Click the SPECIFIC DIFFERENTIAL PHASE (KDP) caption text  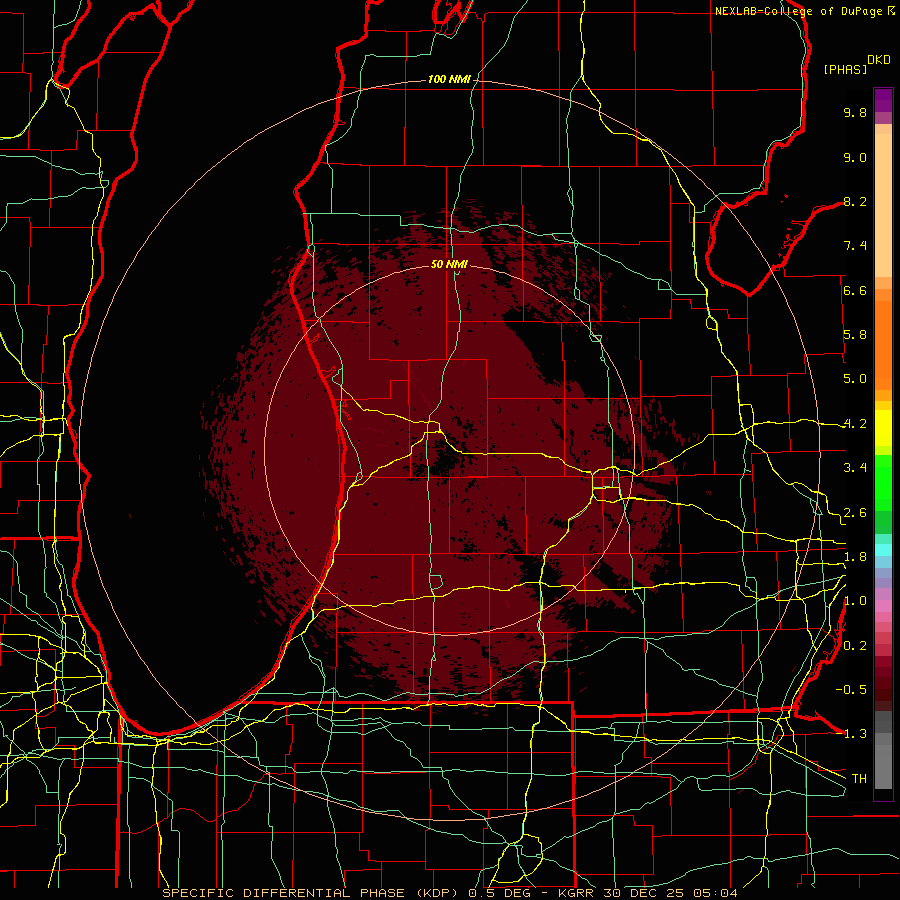[x=312, y=893]
